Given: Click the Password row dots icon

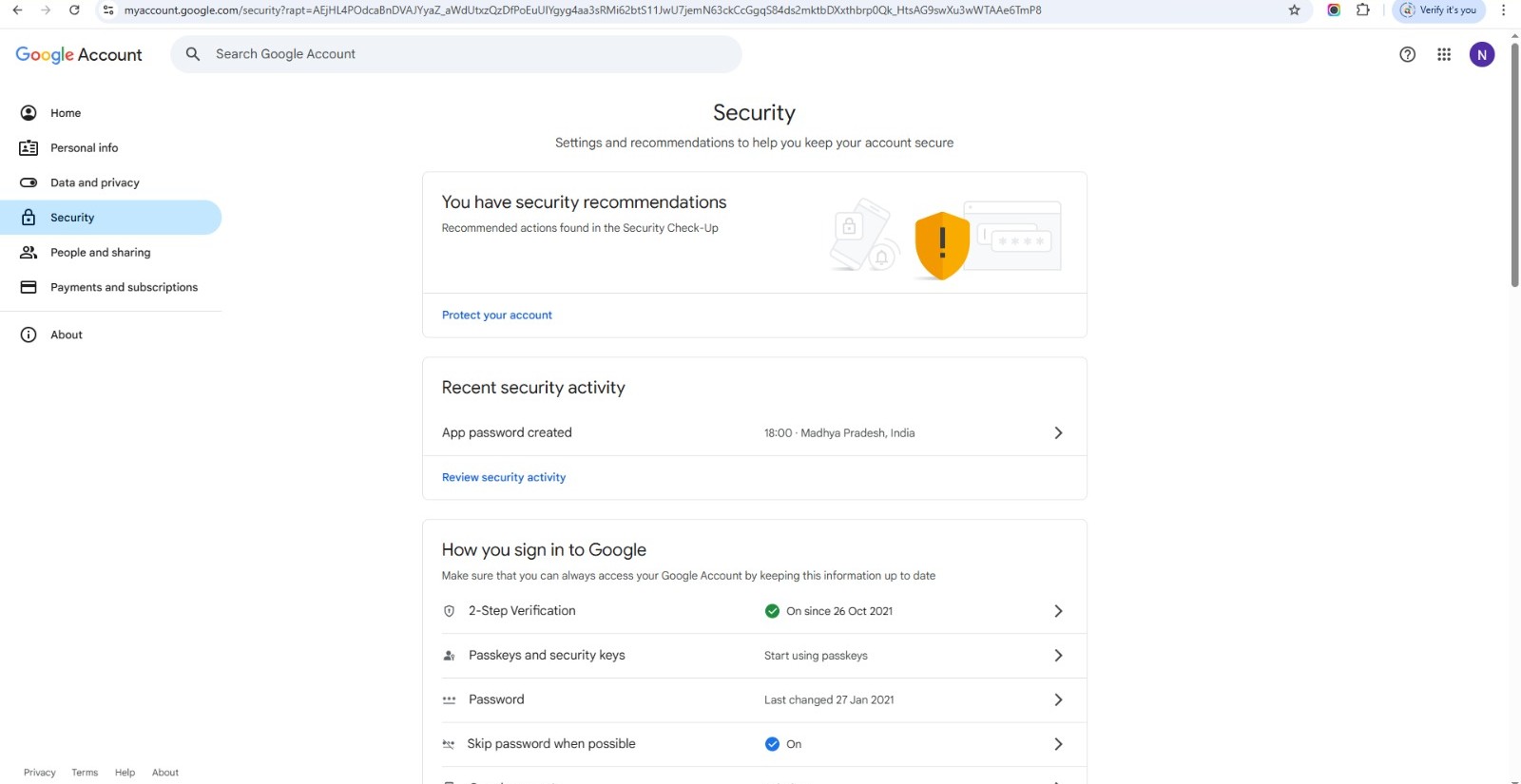Looking at the screenshot, I should pyautogui.click(x=450, y=700).
